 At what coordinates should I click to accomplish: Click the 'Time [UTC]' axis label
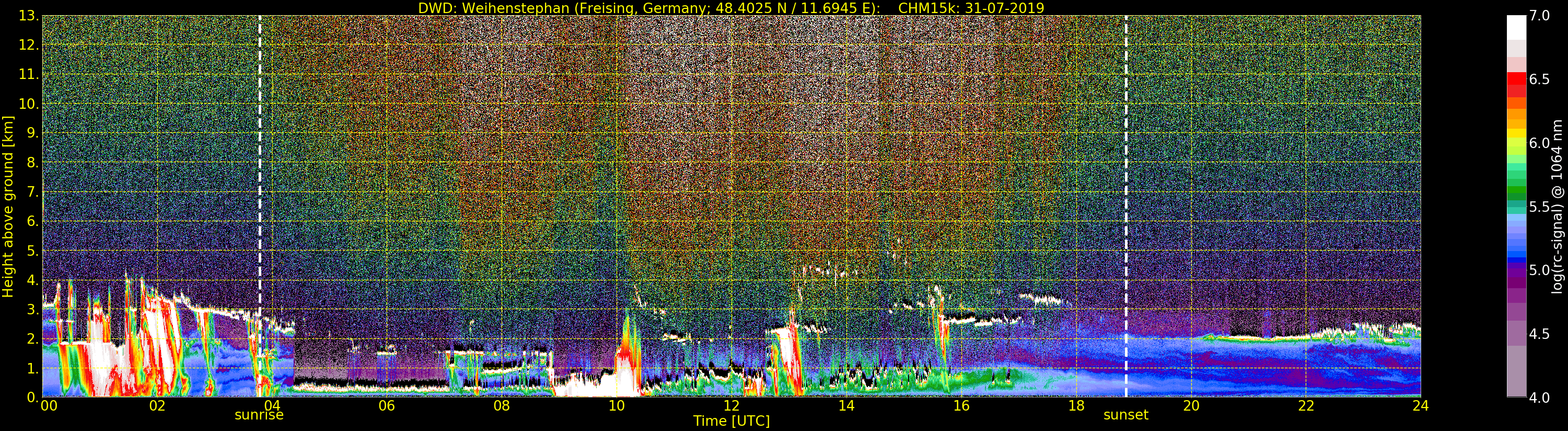pos(731,421)
